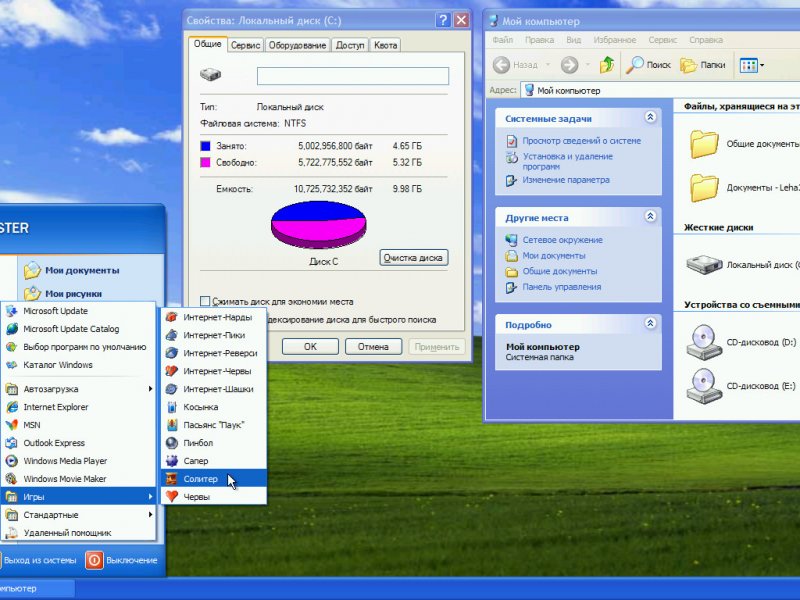Click the Поиск search button
This screenshot has height=600, width=800.
[648, 65]
